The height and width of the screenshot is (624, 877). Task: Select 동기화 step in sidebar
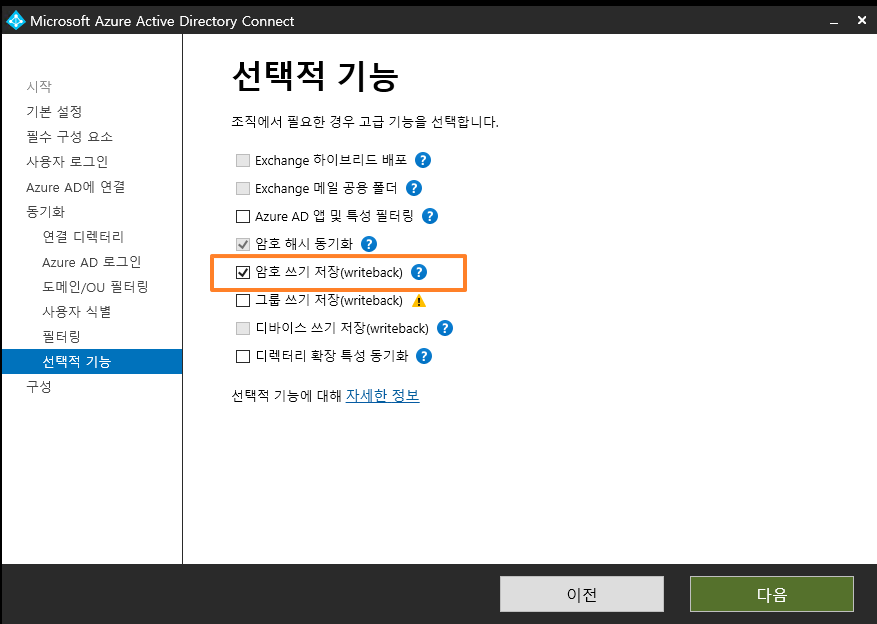tap(45, 212)
